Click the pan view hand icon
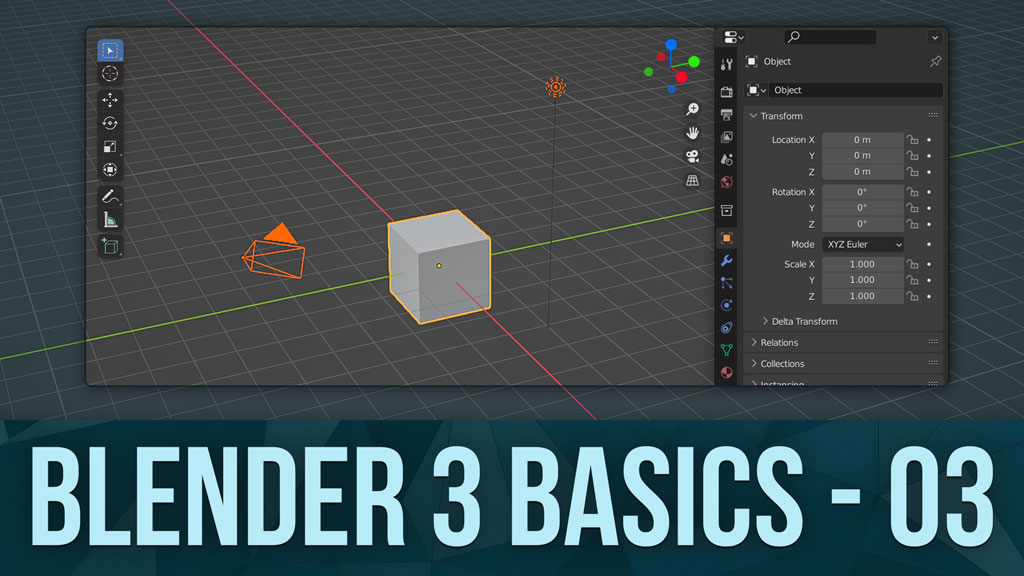The image size is (1024, 576). coord(692,133)
